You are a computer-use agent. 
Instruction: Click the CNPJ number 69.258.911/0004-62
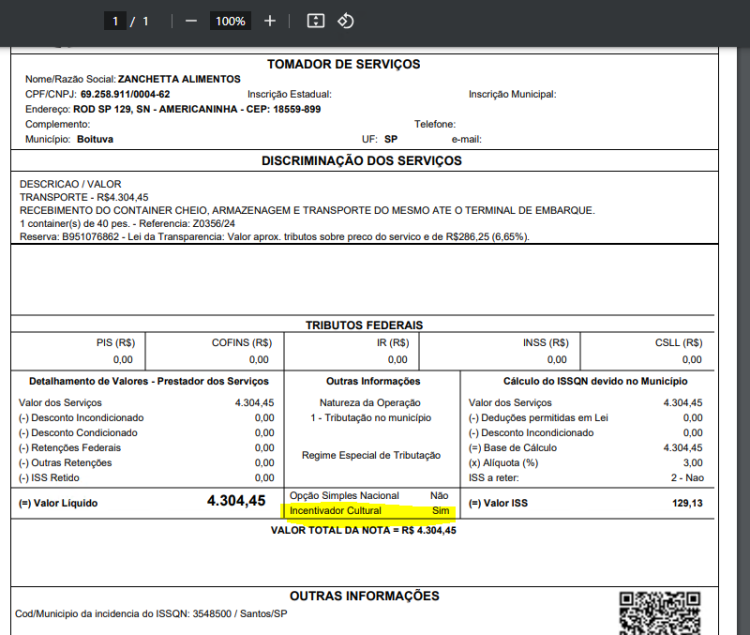[x=125, y=94]
